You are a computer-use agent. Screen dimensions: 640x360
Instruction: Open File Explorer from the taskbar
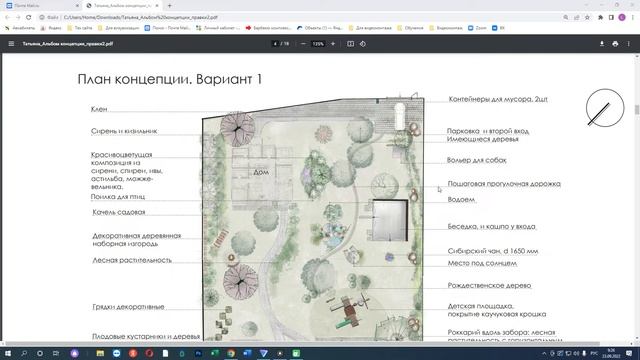click(x=100, y=353)
